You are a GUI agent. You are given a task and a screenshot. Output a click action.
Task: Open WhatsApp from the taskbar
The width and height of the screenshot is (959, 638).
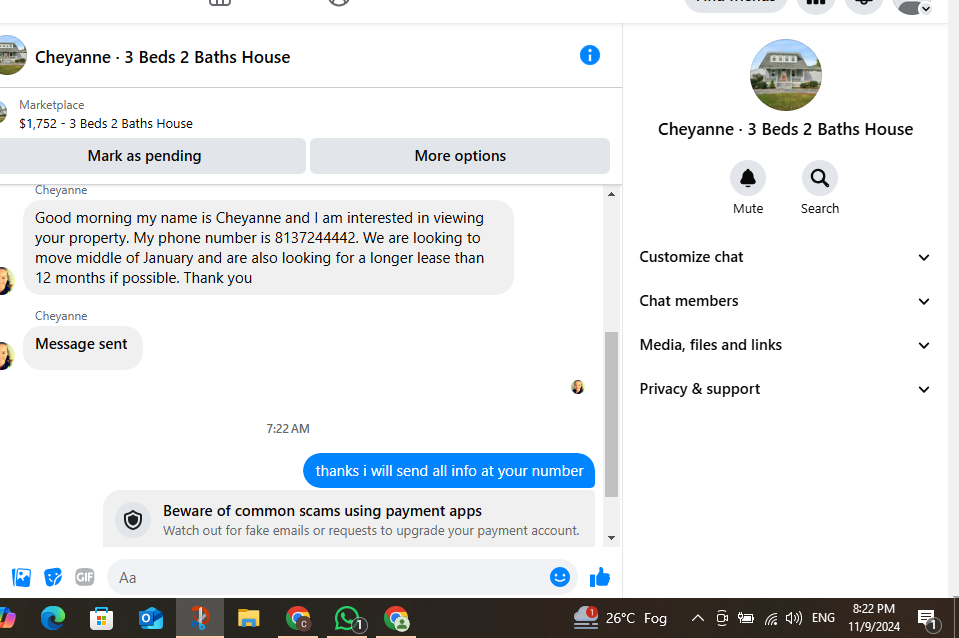tap(347, 618)
